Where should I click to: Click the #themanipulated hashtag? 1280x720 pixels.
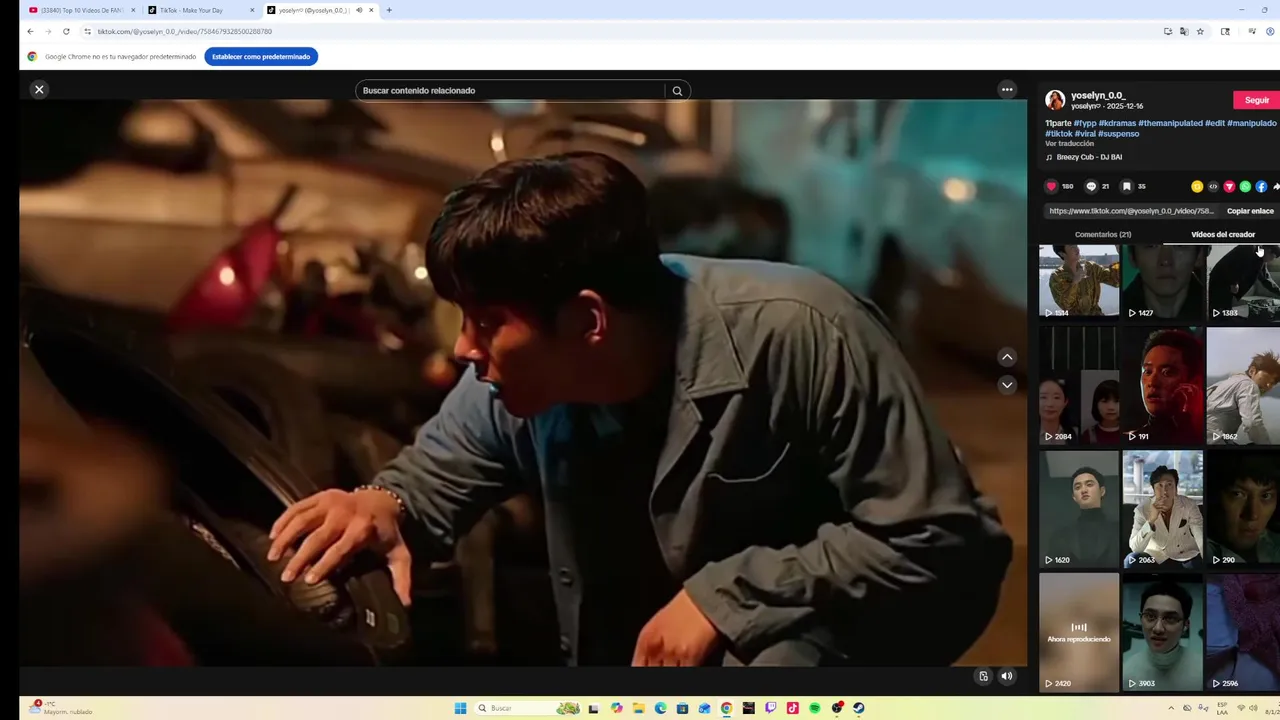[x=1170, y=123]
